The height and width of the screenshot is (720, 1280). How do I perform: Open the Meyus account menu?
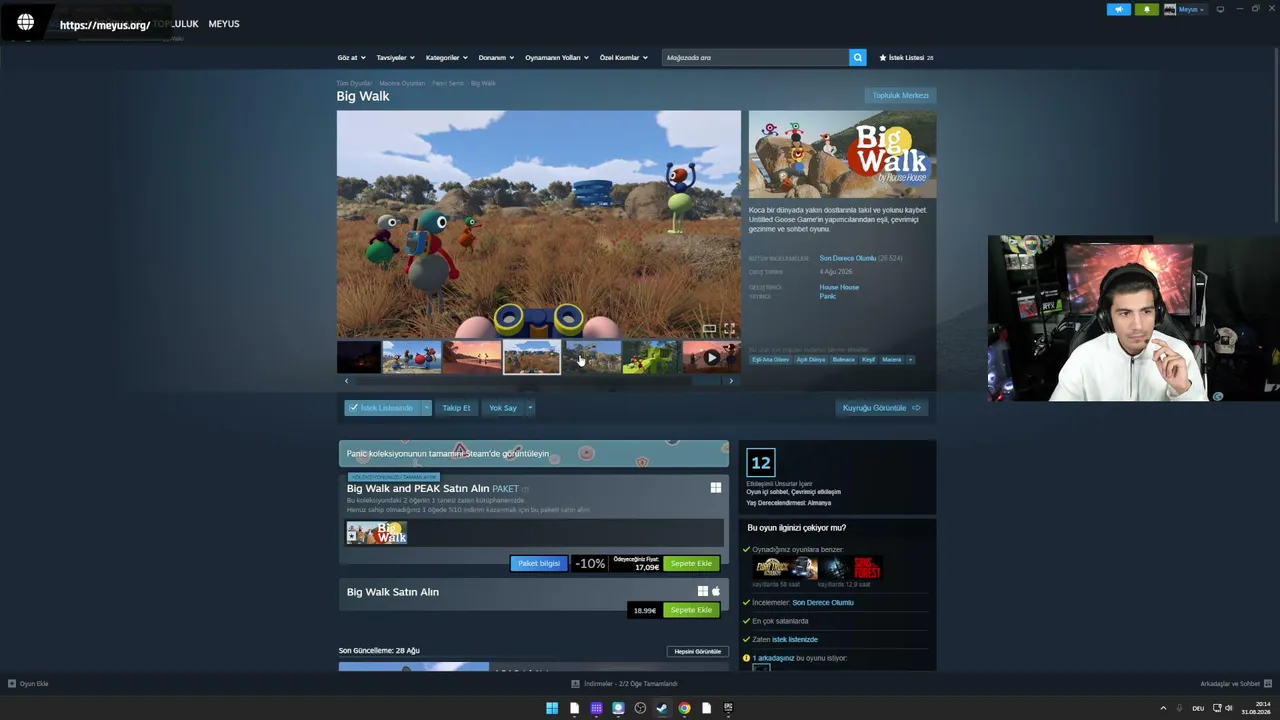click(1185, 9)
